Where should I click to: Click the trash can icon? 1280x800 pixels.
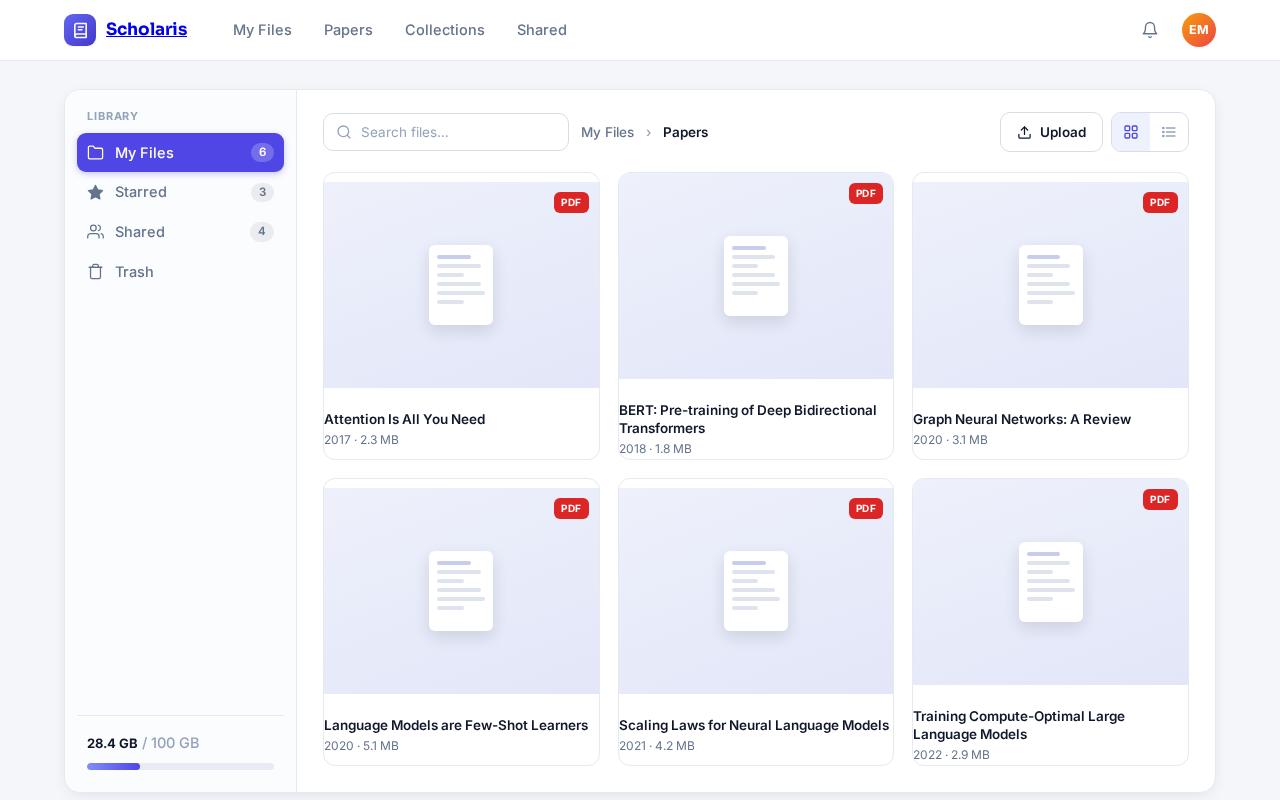pyautogui.click(x=95, y=272)
